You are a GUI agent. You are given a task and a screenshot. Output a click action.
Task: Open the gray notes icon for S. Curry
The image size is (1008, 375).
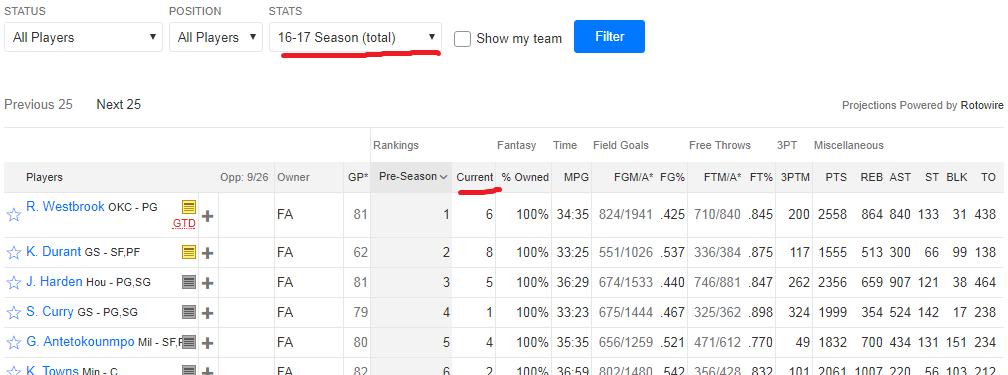click(188, 312)
